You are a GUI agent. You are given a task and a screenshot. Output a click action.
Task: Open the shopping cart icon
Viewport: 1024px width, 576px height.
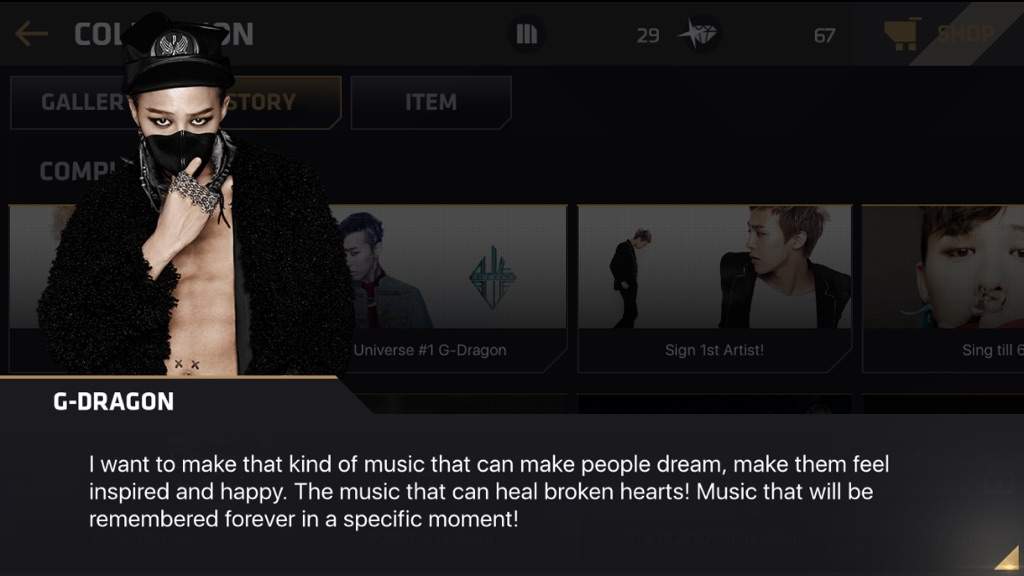click(903, 35)
